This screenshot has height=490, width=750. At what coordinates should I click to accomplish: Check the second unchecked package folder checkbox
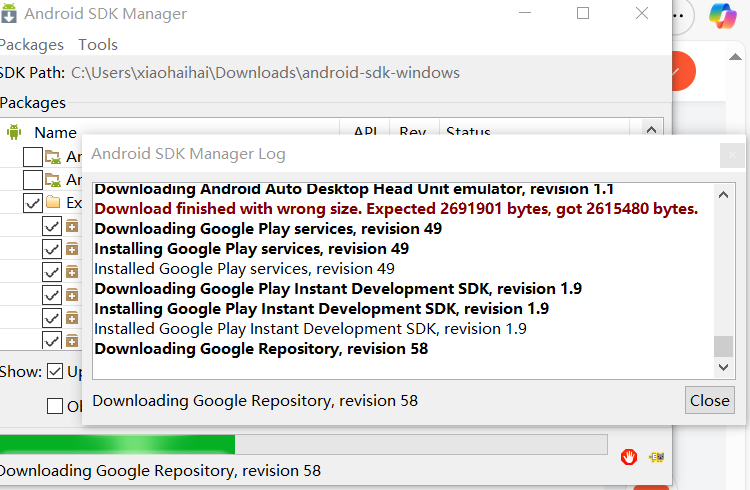point(33,180)
